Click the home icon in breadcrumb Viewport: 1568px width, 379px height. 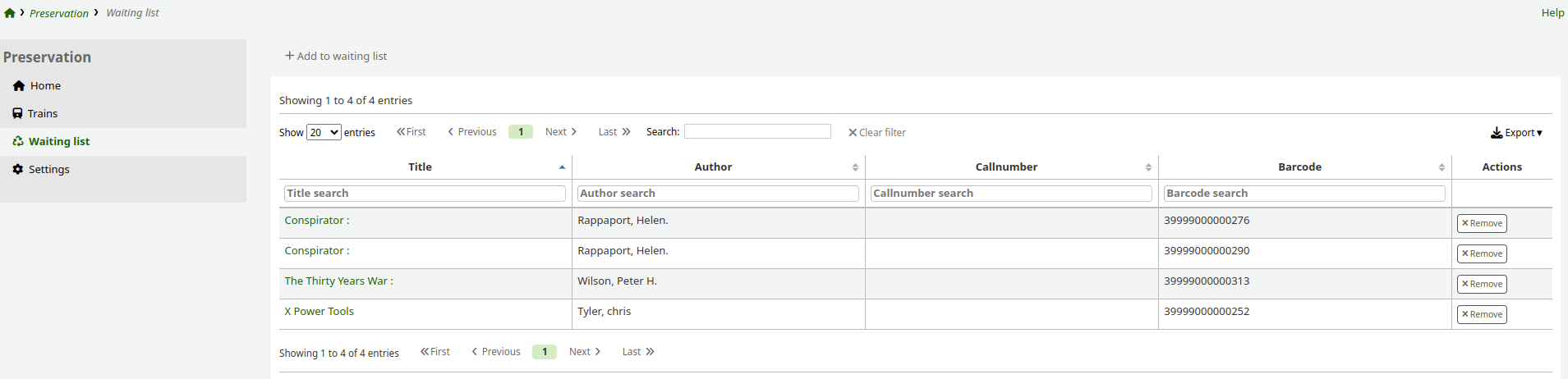click(10, 13)
